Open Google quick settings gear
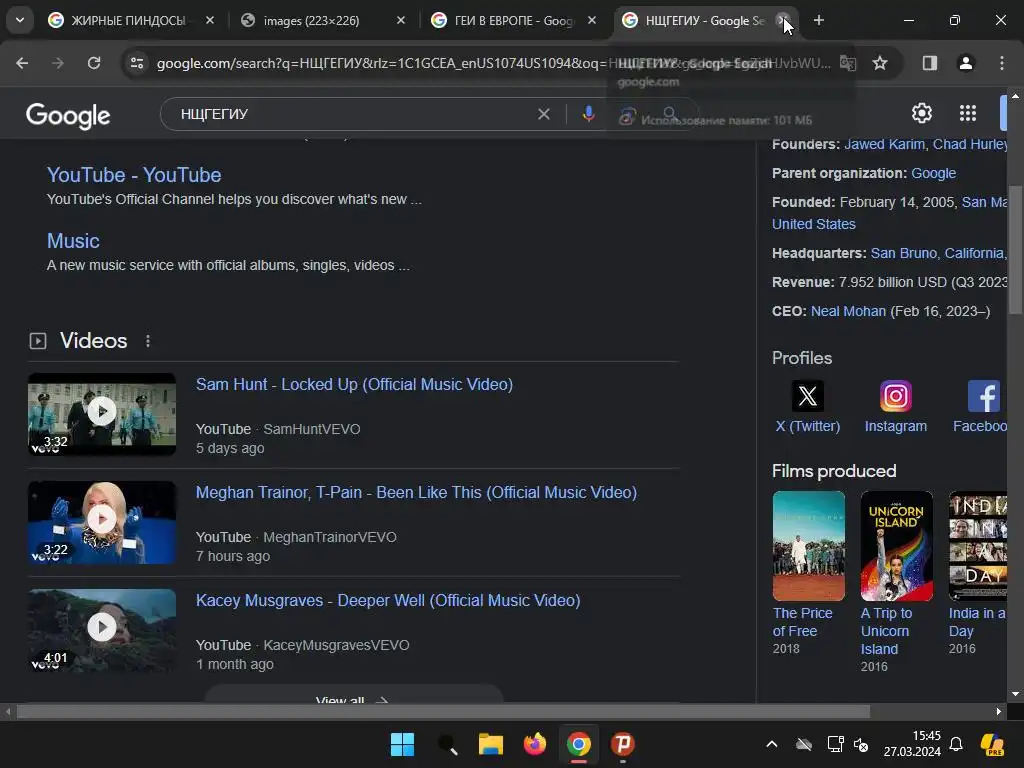1024x768 pixels. coord(921,114)
